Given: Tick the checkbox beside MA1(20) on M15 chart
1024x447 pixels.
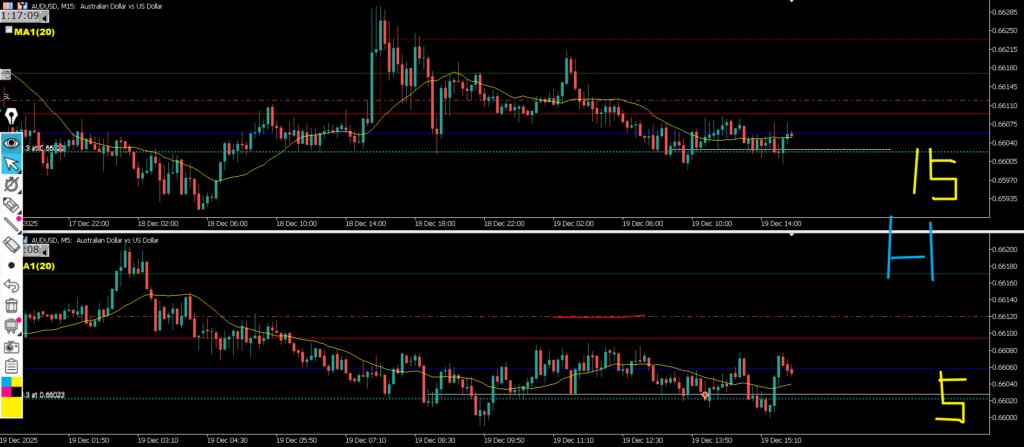Looking at the screenshot, I should point(8,31).
